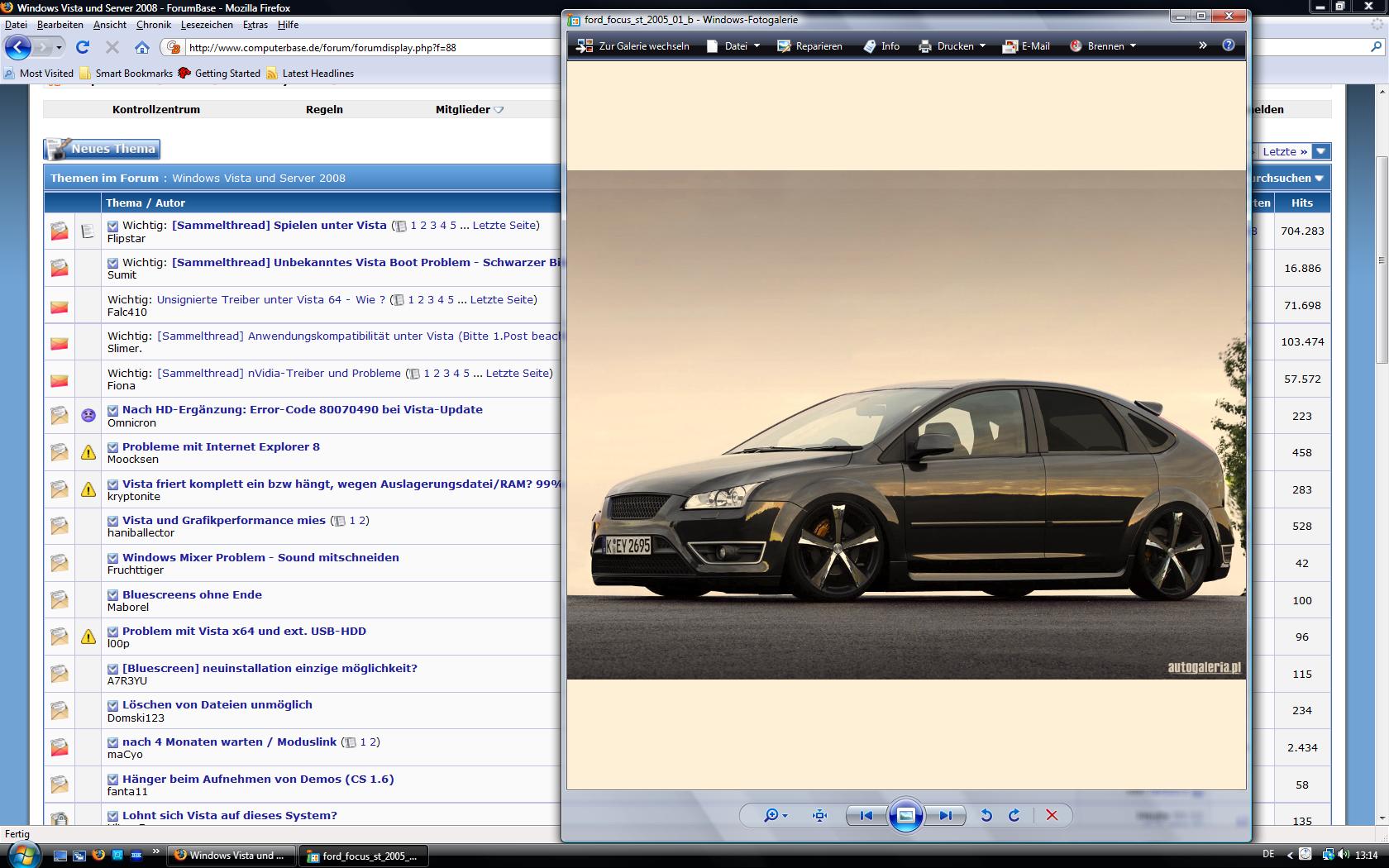Switch to Windows Vista und... Firefox taskbar button
1389x868 pixels.
pyautogui.click(x=230, y=856)
